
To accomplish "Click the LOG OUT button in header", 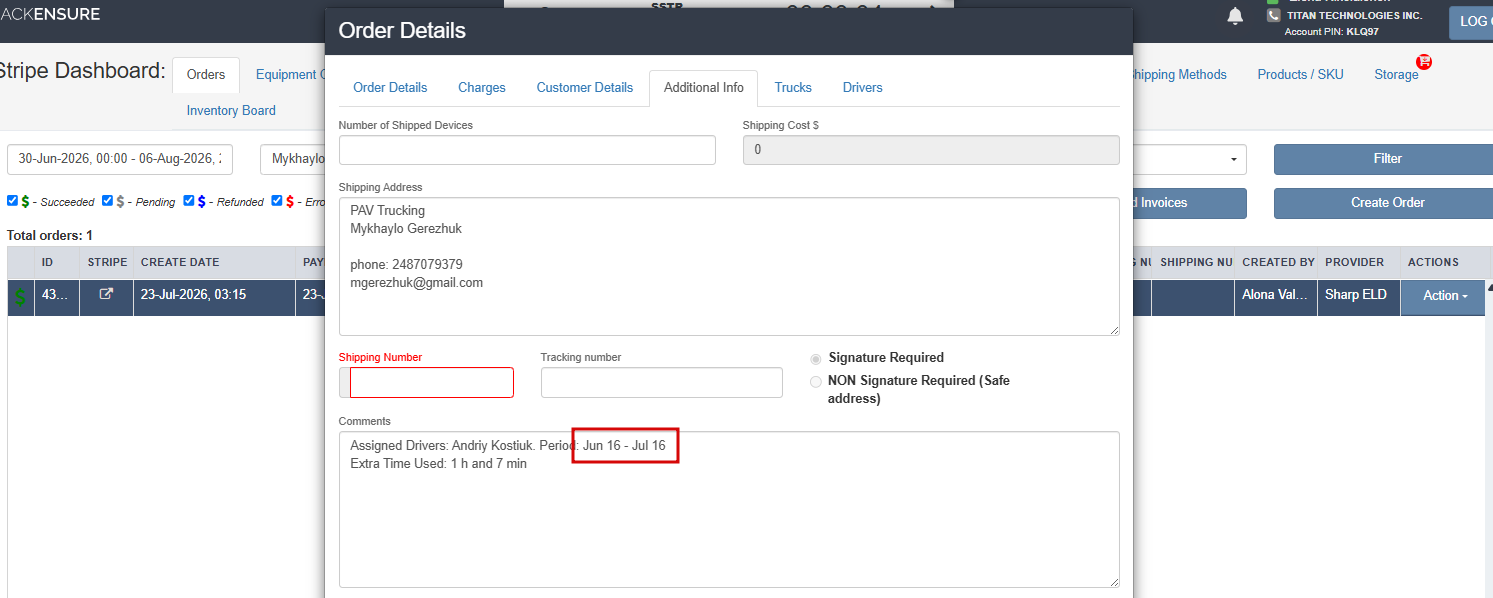I will click(x=1470, y=22).
